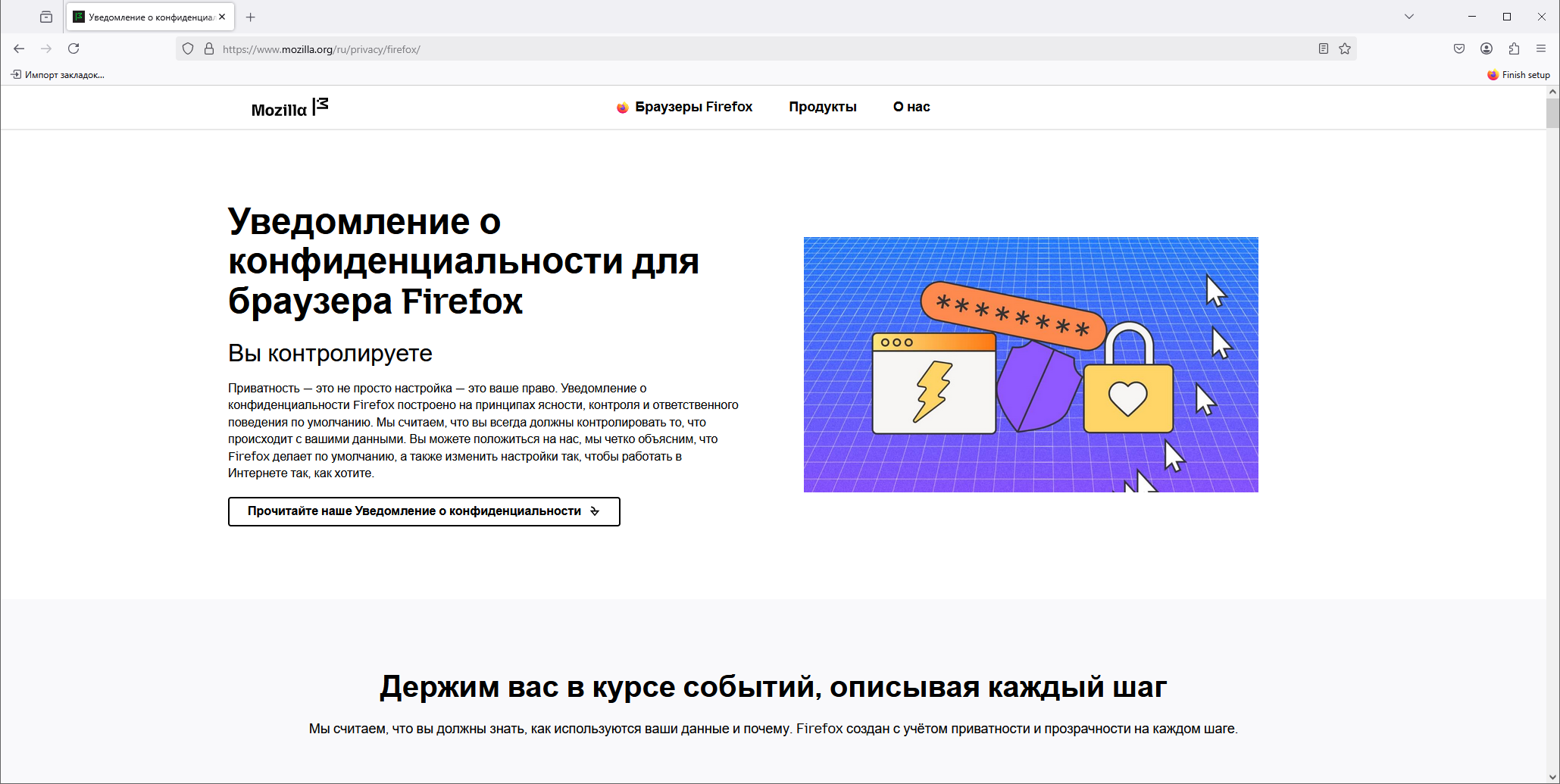Go back with the back arrow
The width and height of the screenshot is (1560, 784).
19,48
